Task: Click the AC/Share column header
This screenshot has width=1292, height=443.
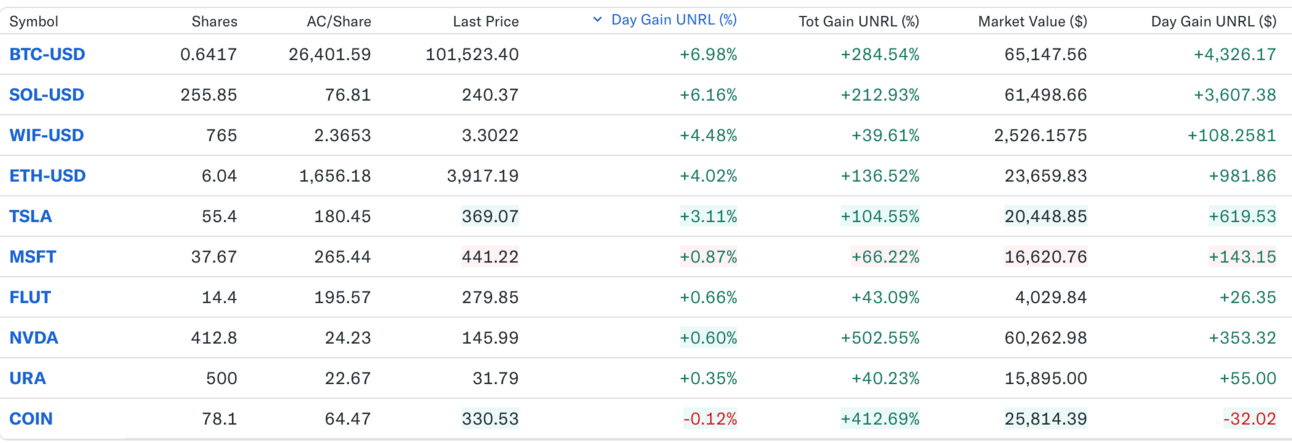Action: 338,21
